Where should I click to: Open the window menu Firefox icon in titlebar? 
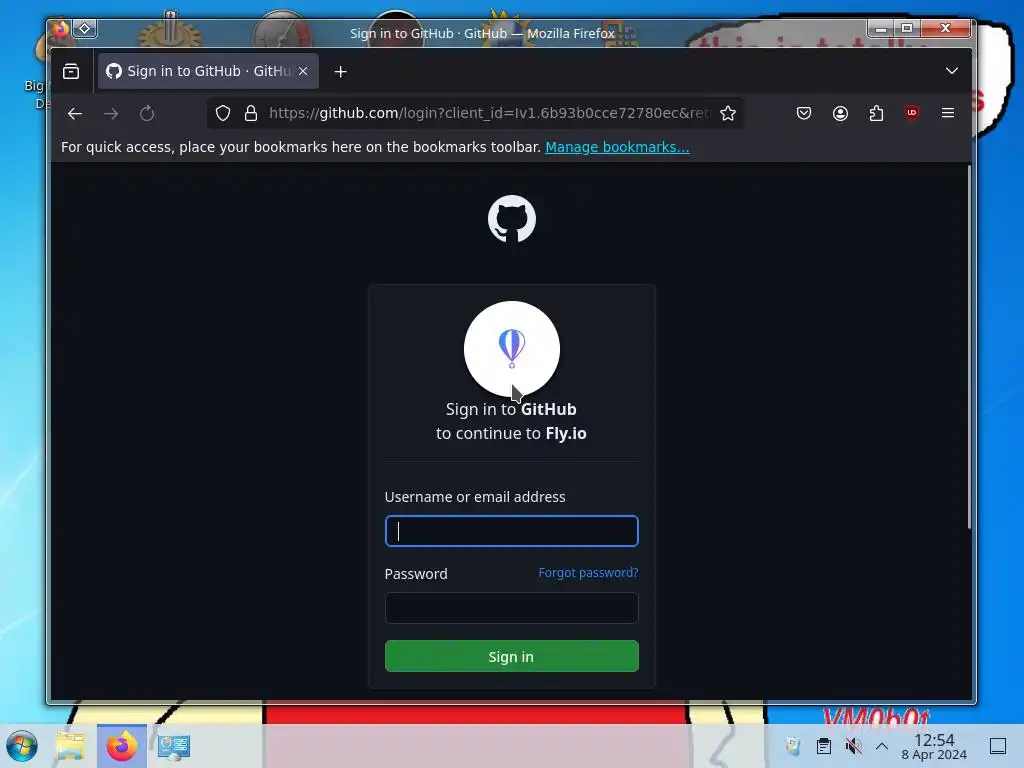(x=61, y=29)
